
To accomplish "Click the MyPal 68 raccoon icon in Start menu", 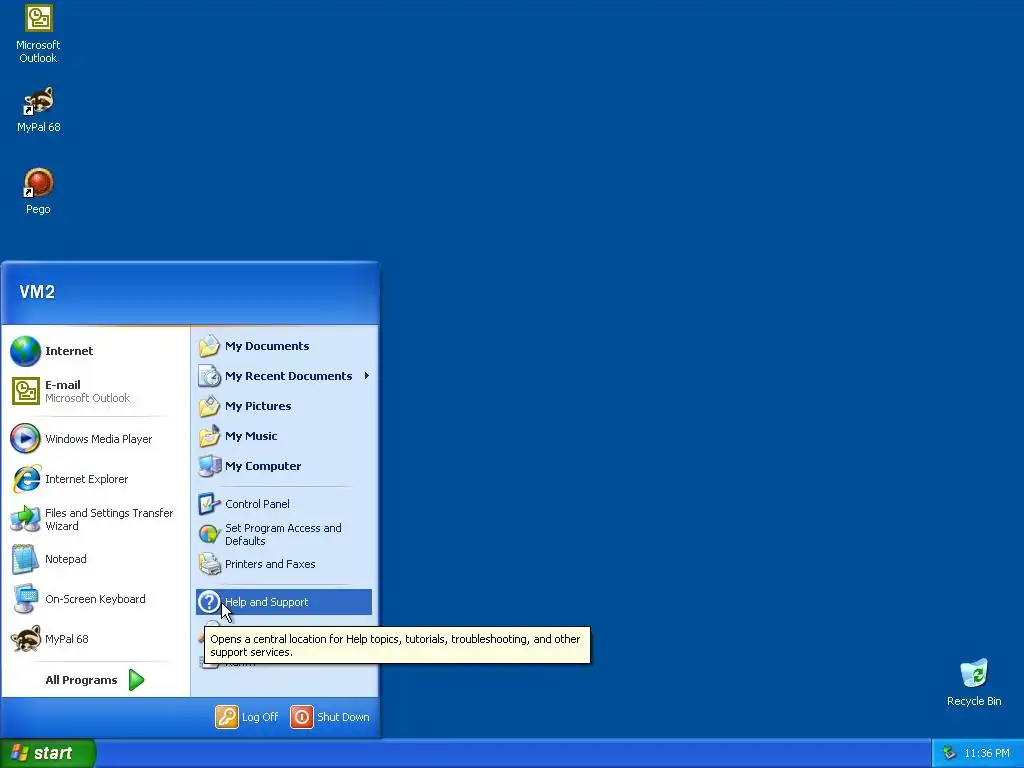I will [25, 639].
